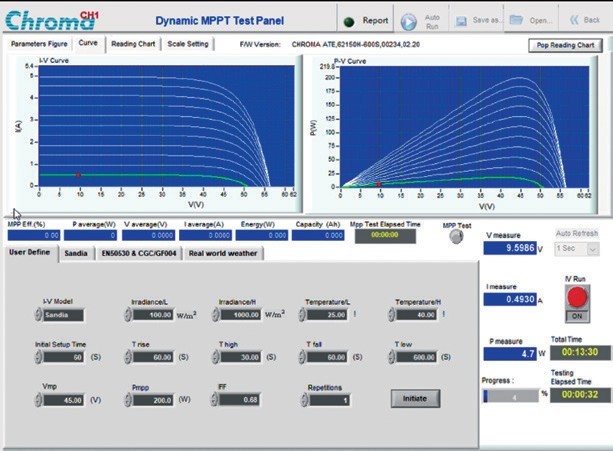Click the I-V Model Sandia selector spinner
The image size is (613, 451).
[38, 315]
